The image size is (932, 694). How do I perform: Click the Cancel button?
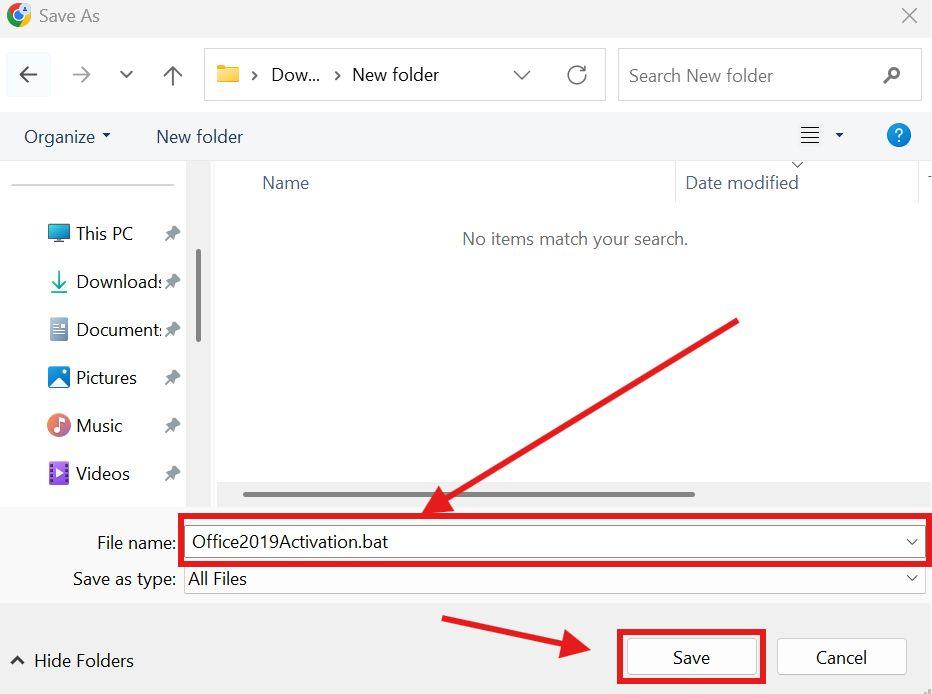(x=841, y=657)
